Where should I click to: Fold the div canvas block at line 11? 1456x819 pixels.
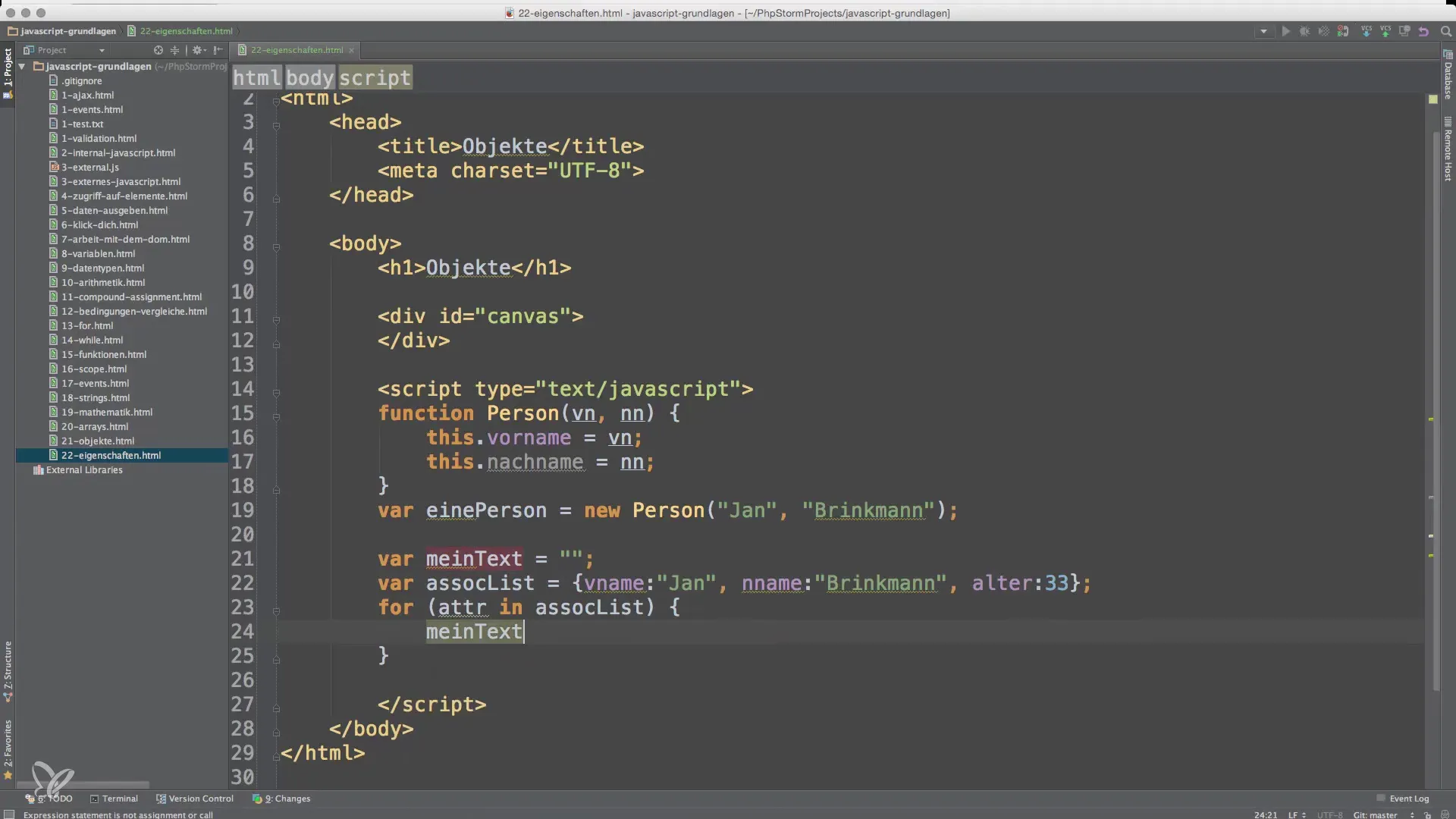click(x=276, y=320)
